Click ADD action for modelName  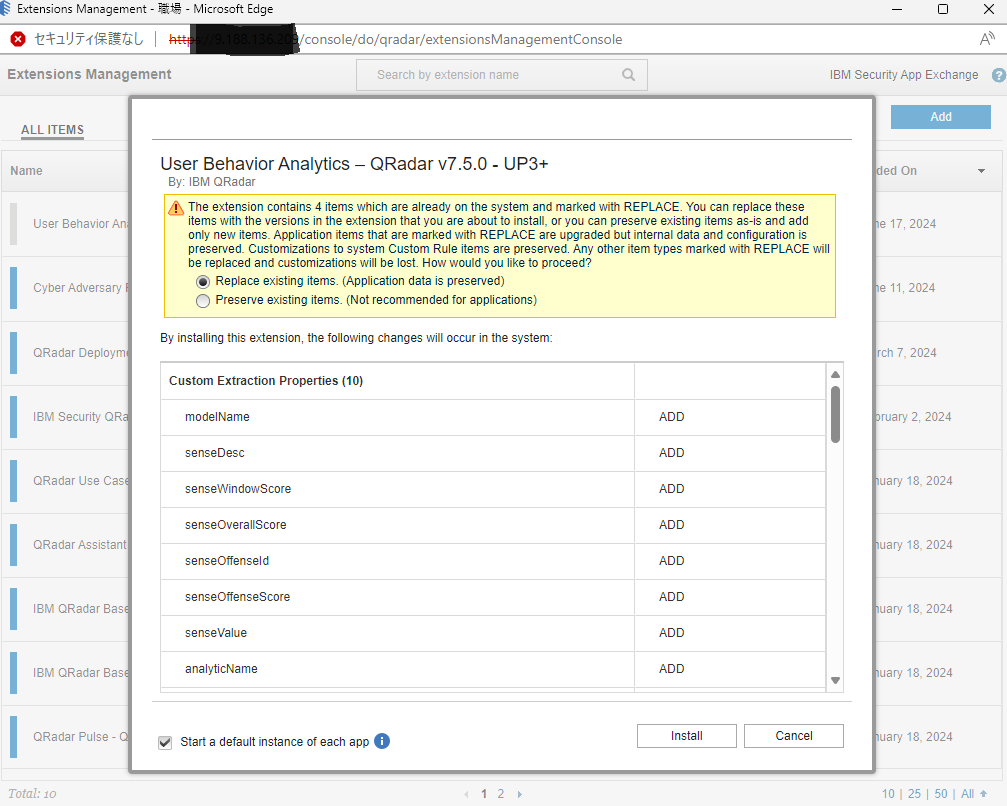pos(671,417)
